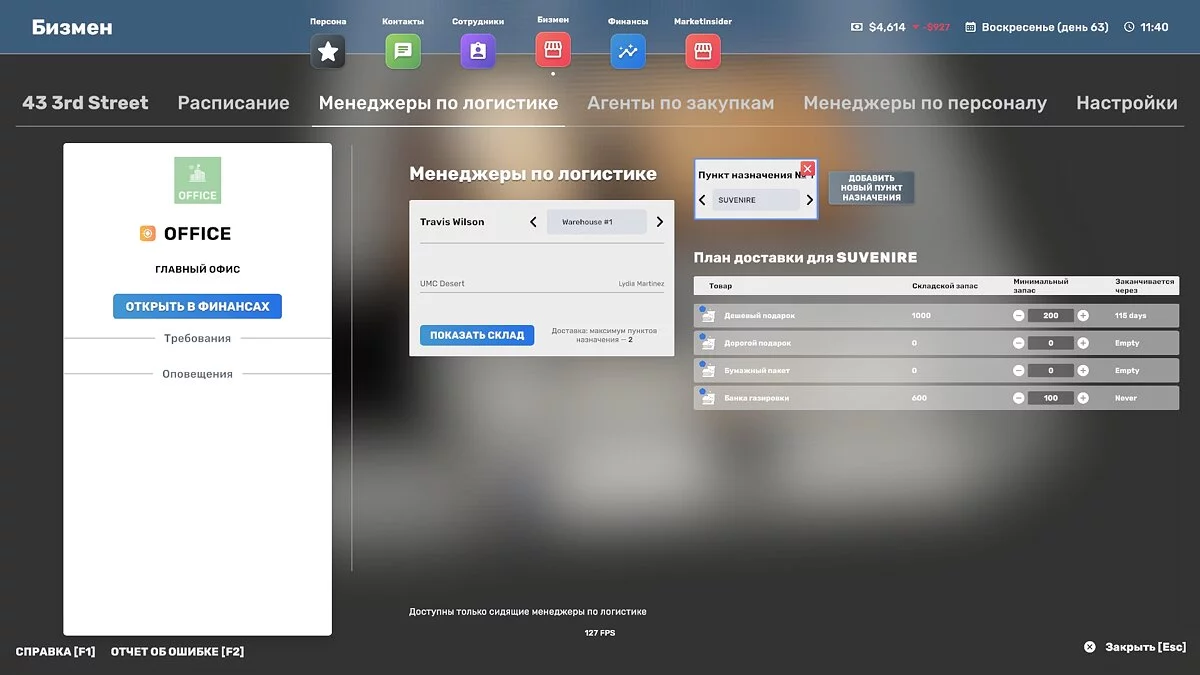Image resolution: width=1200 pixels, height=675 pixels.
Task: Click the SUVENIRE destination selector field
Action: click(757, 200)
